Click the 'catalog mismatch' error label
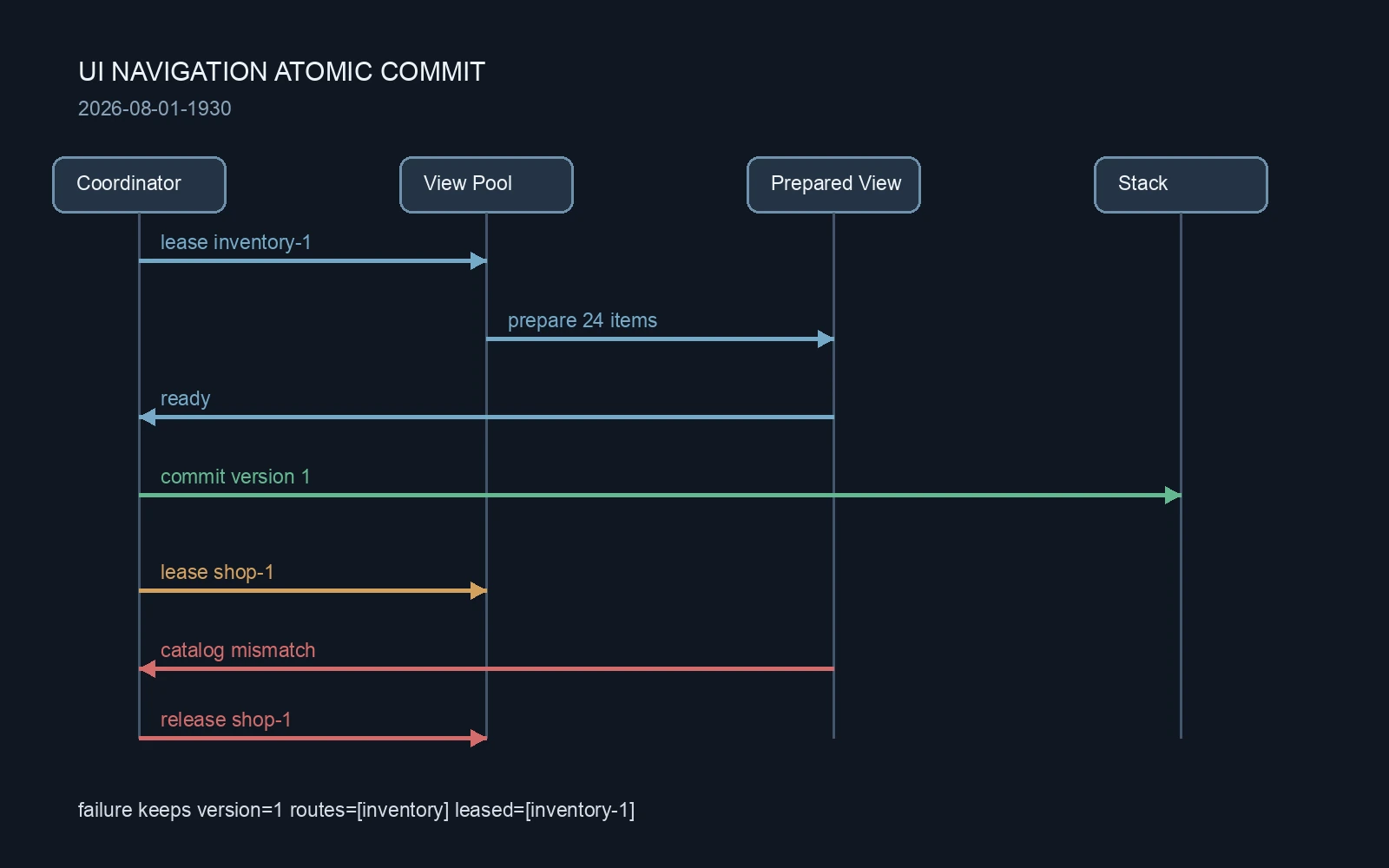This screenshot has width=1389, height=868. click(x=237, y=651)
